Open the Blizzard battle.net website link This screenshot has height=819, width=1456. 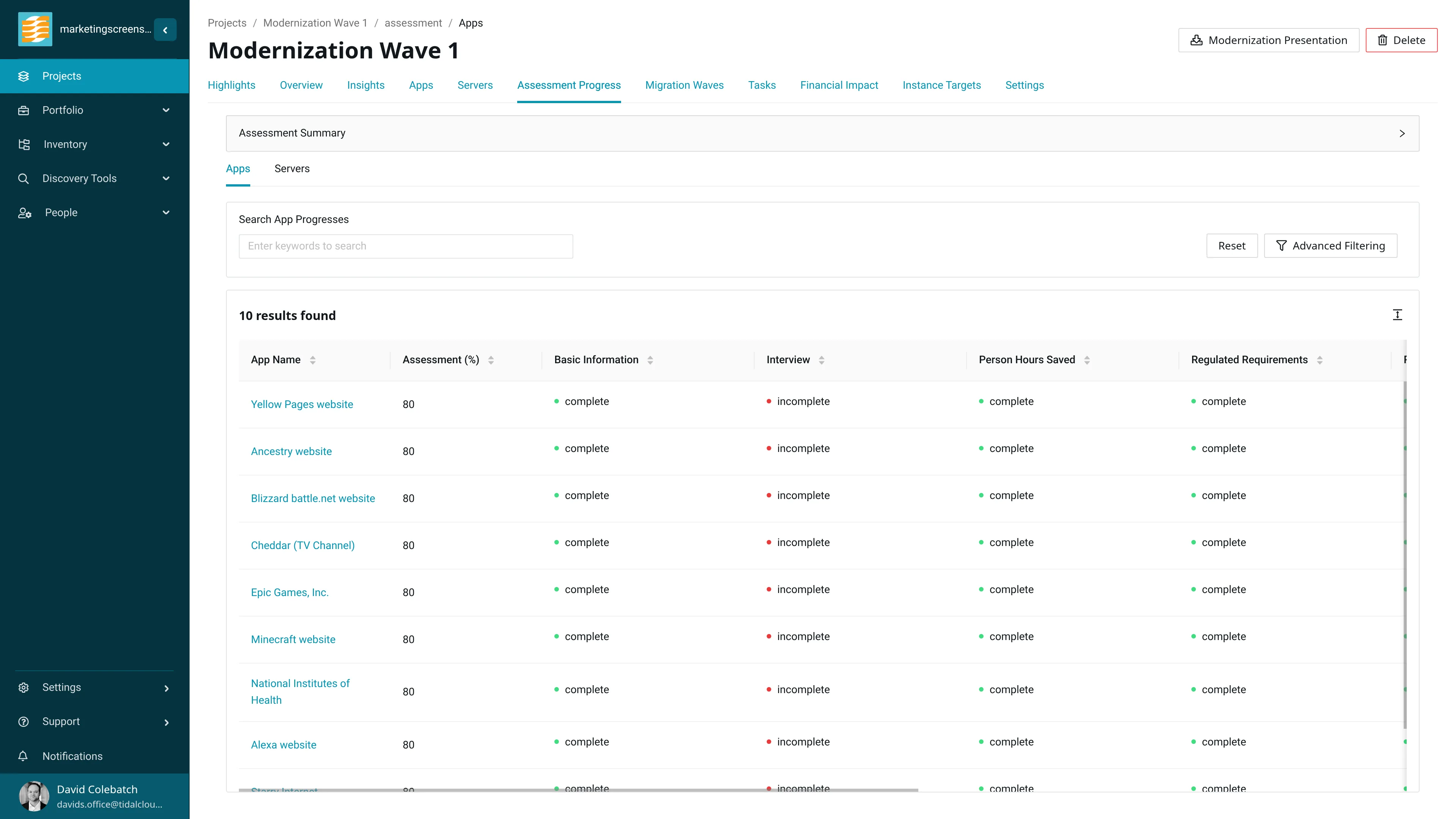[x=312, y=499]
